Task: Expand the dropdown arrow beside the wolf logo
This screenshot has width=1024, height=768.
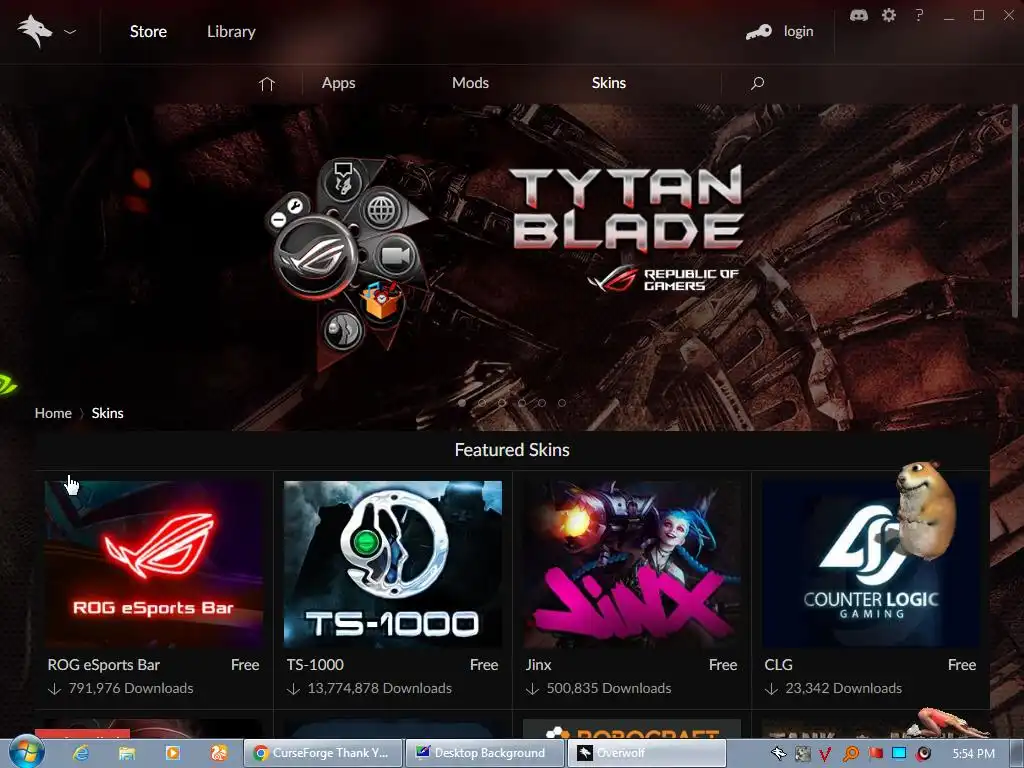Action: point(70,31)
